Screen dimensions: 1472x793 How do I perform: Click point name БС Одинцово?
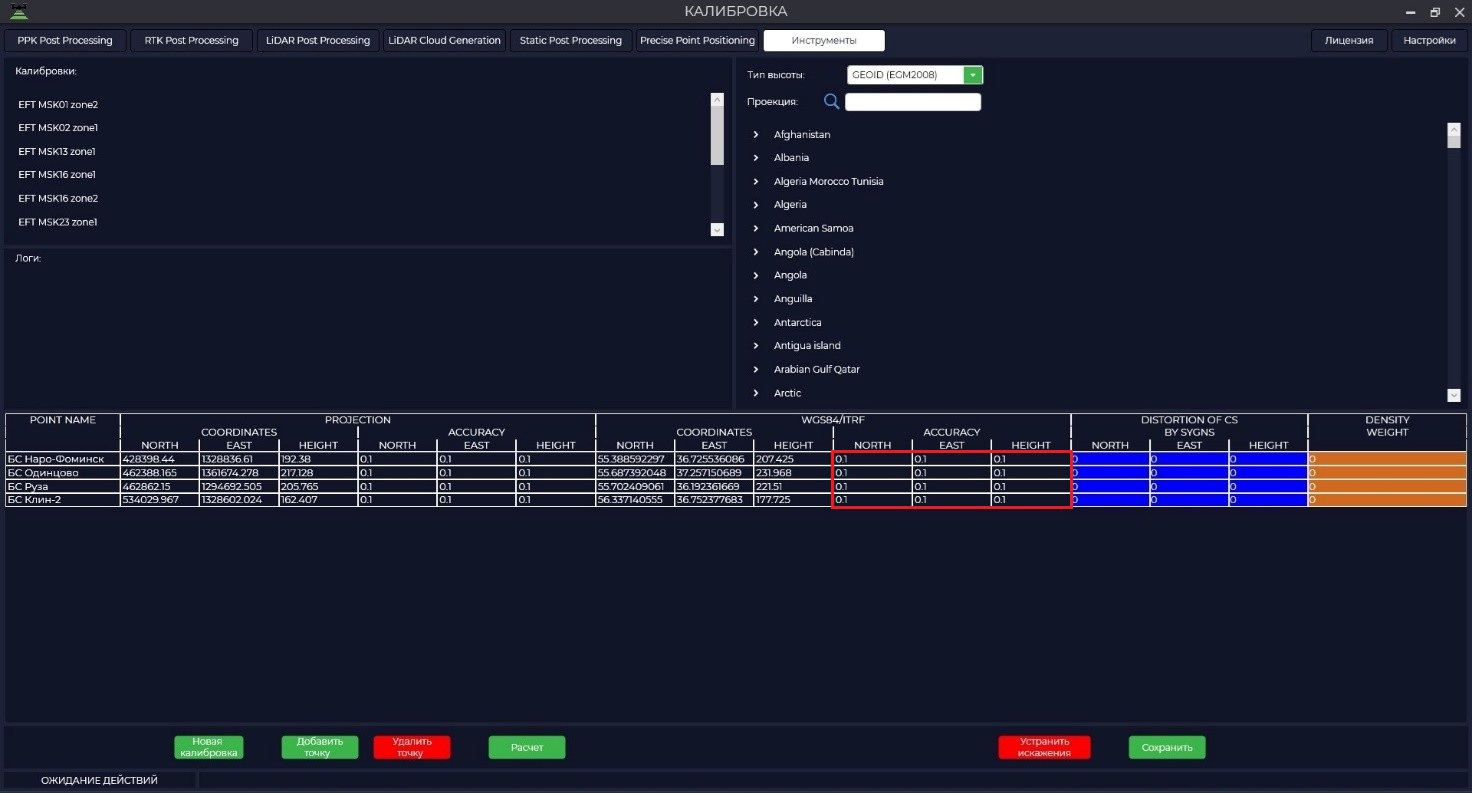63,472
